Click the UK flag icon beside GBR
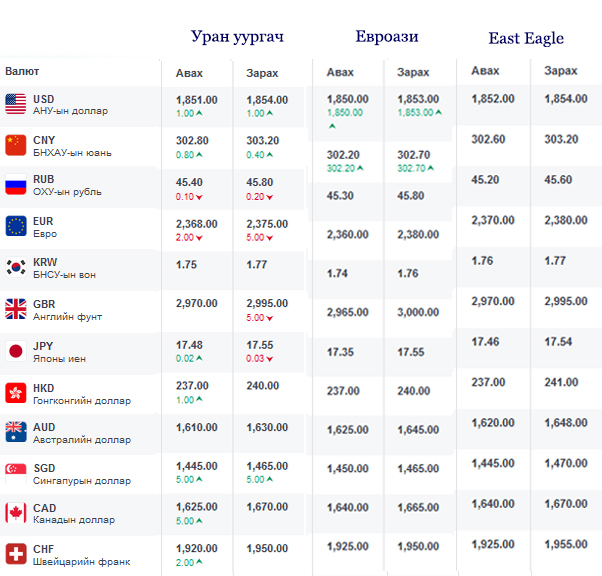 (15, 308)
